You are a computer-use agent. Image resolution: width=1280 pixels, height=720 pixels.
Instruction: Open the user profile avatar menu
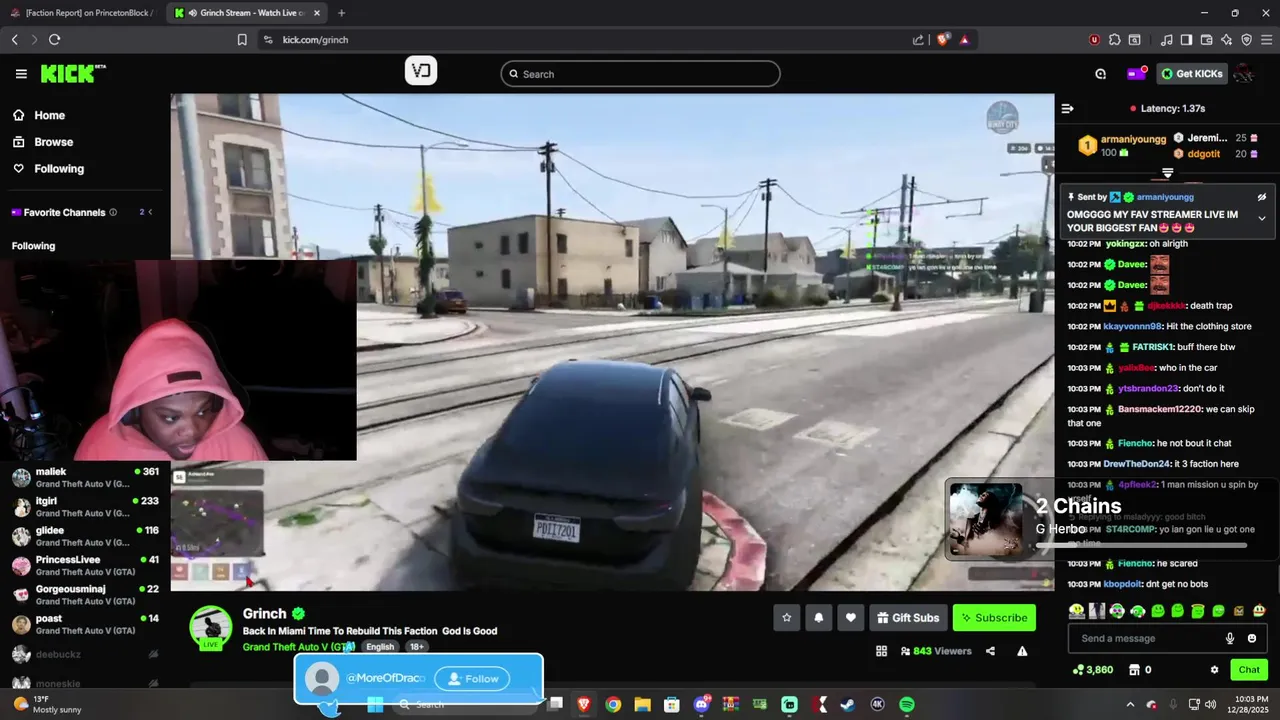tap(1244, 73)
